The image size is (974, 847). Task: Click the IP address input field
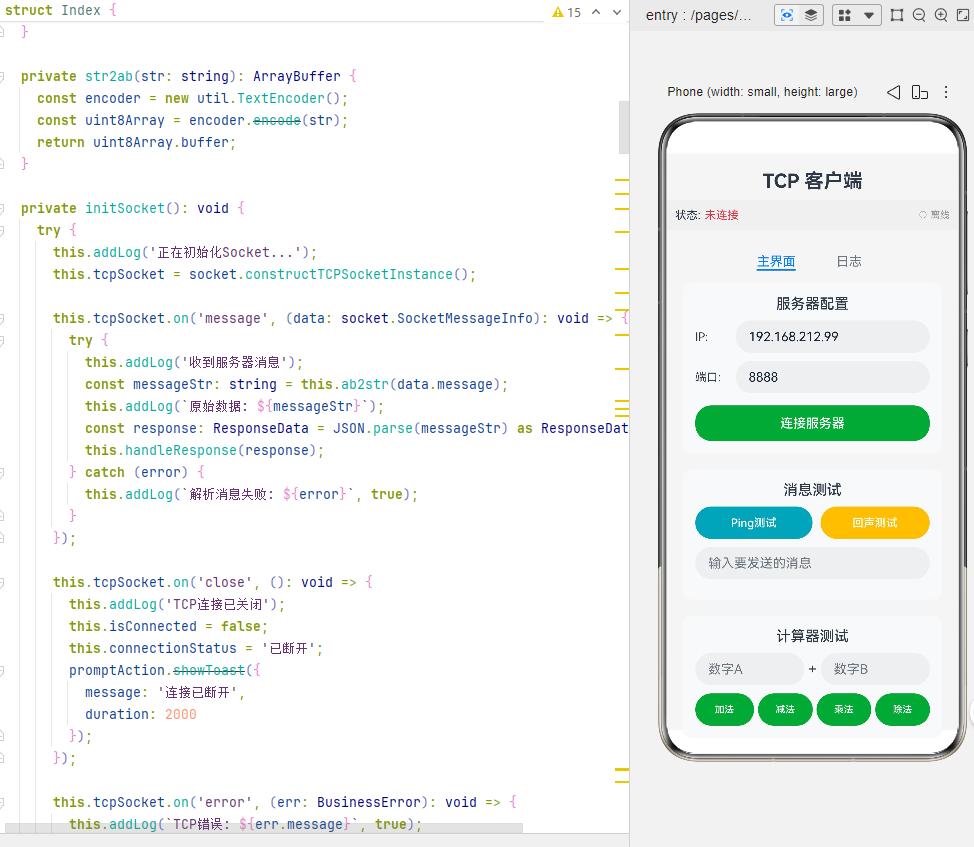coord(832,337)
